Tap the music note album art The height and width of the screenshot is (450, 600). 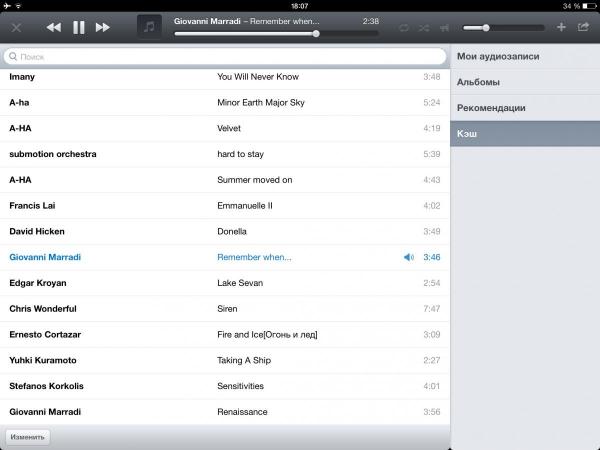[x=149, y=27]
